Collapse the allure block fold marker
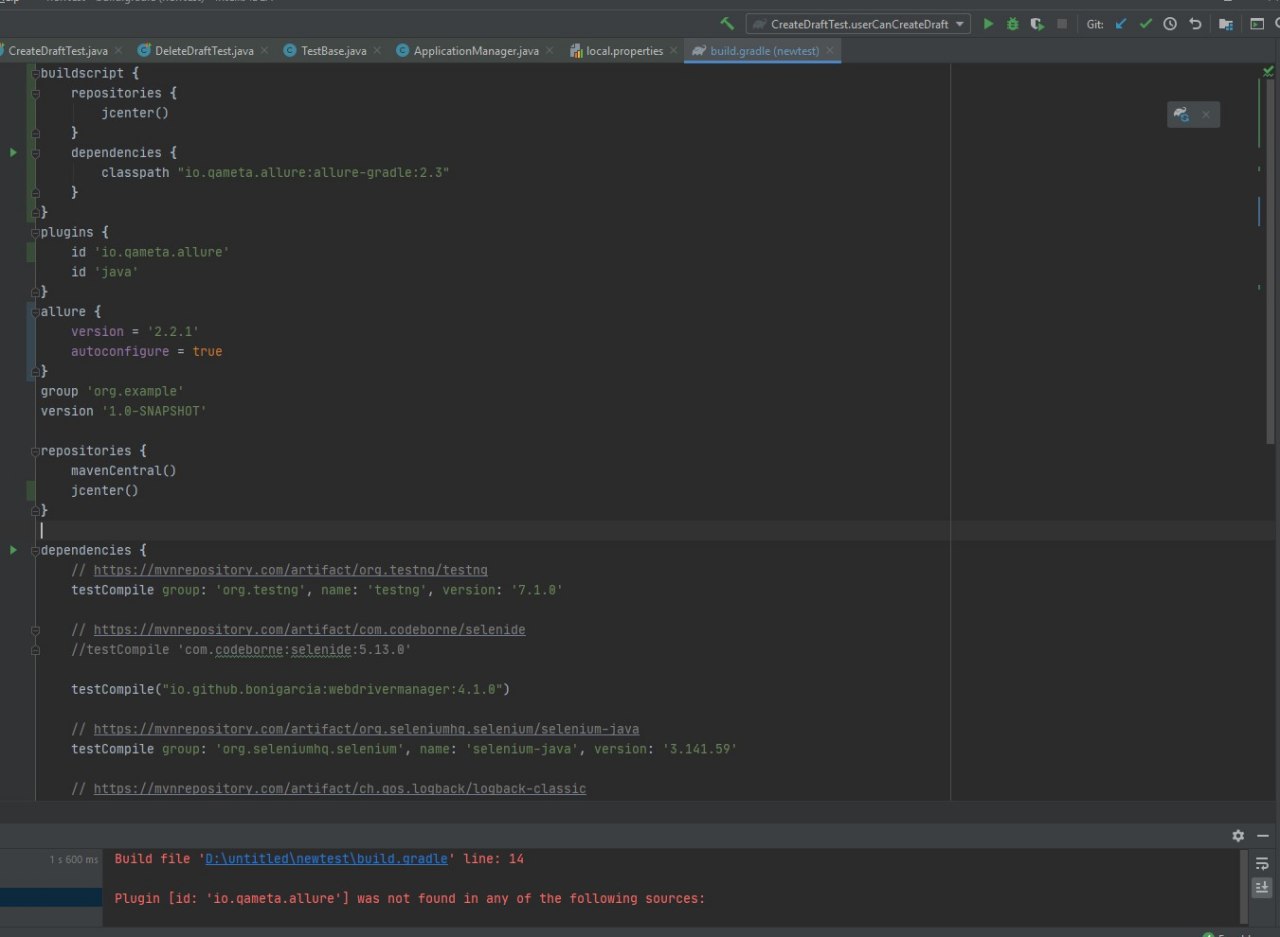1280x937 pixels. 34,312
